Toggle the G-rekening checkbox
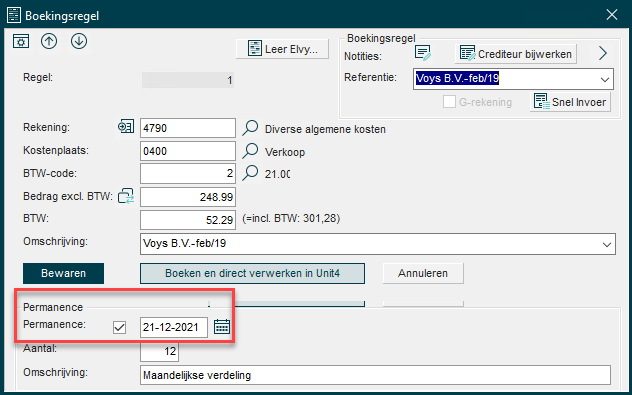Viewport: 632px width, 395px height. click(x=449, y=102)
